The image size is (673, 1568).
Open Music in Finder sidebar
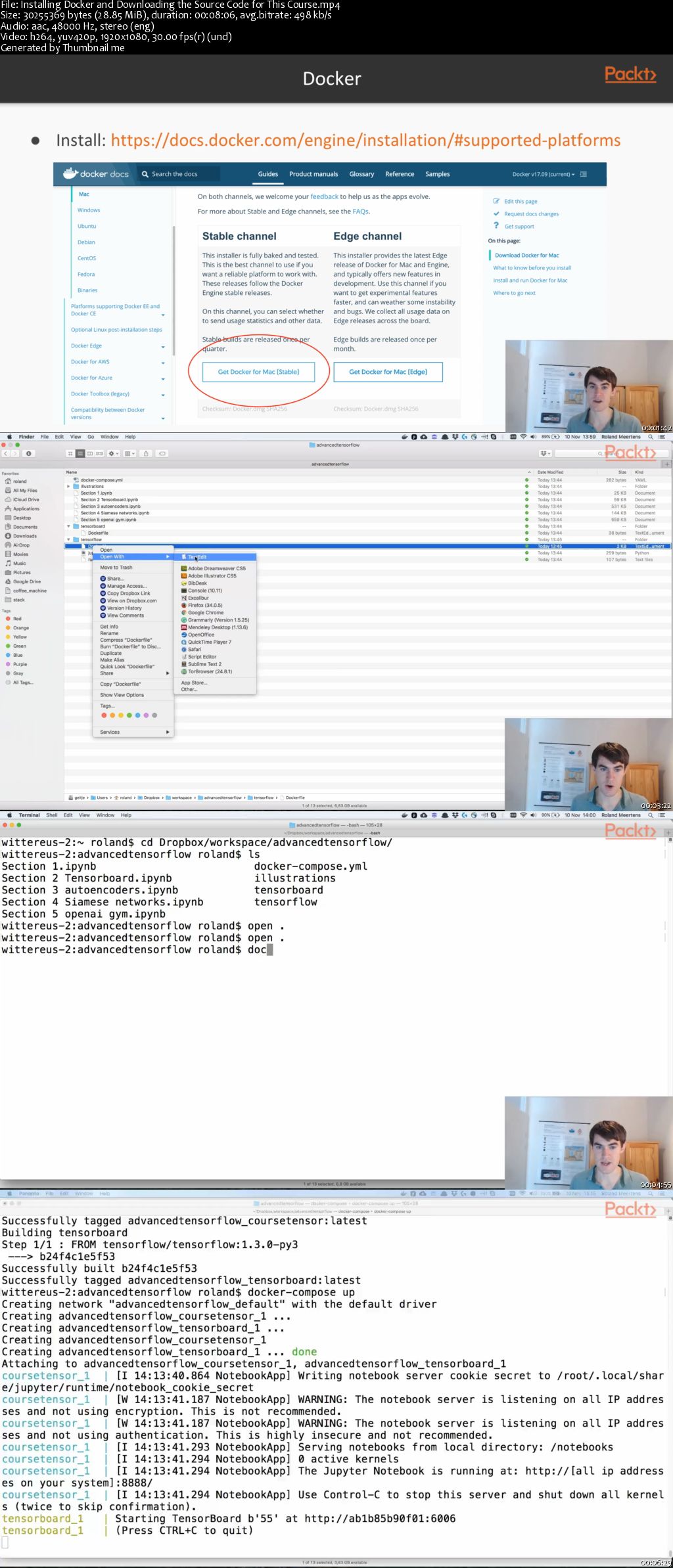point(16,564)
